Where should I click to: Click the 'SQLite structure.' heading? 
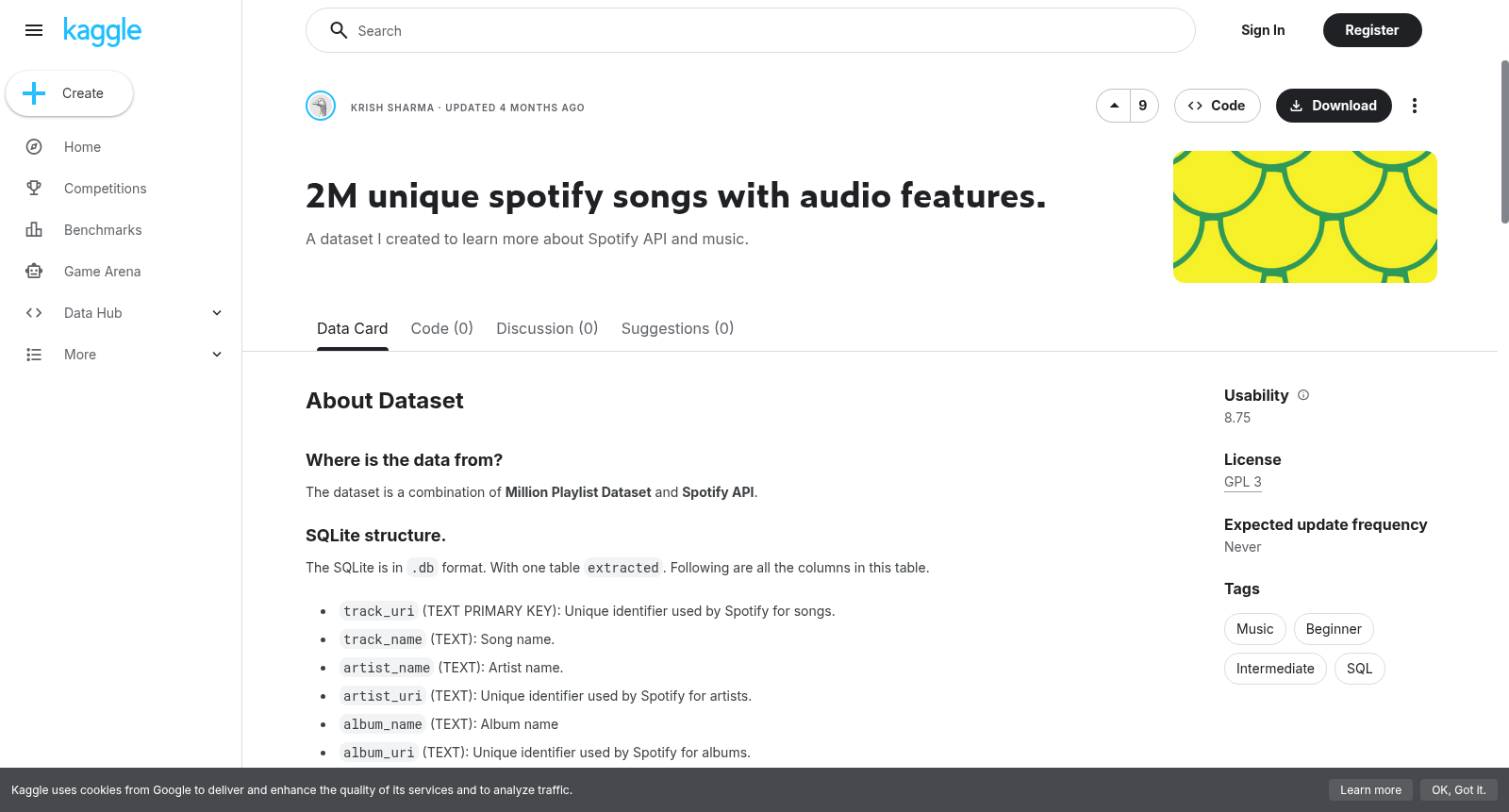click(x=375, y=536)
